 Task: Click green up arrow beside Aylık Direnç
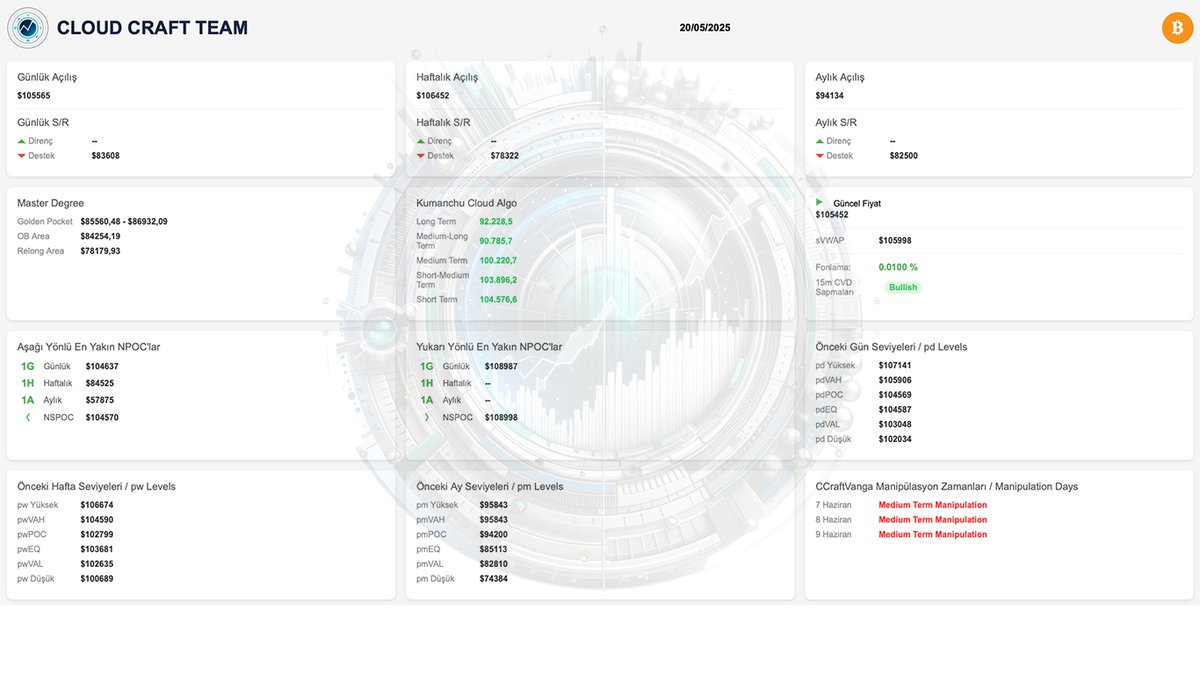click(820, 141)
